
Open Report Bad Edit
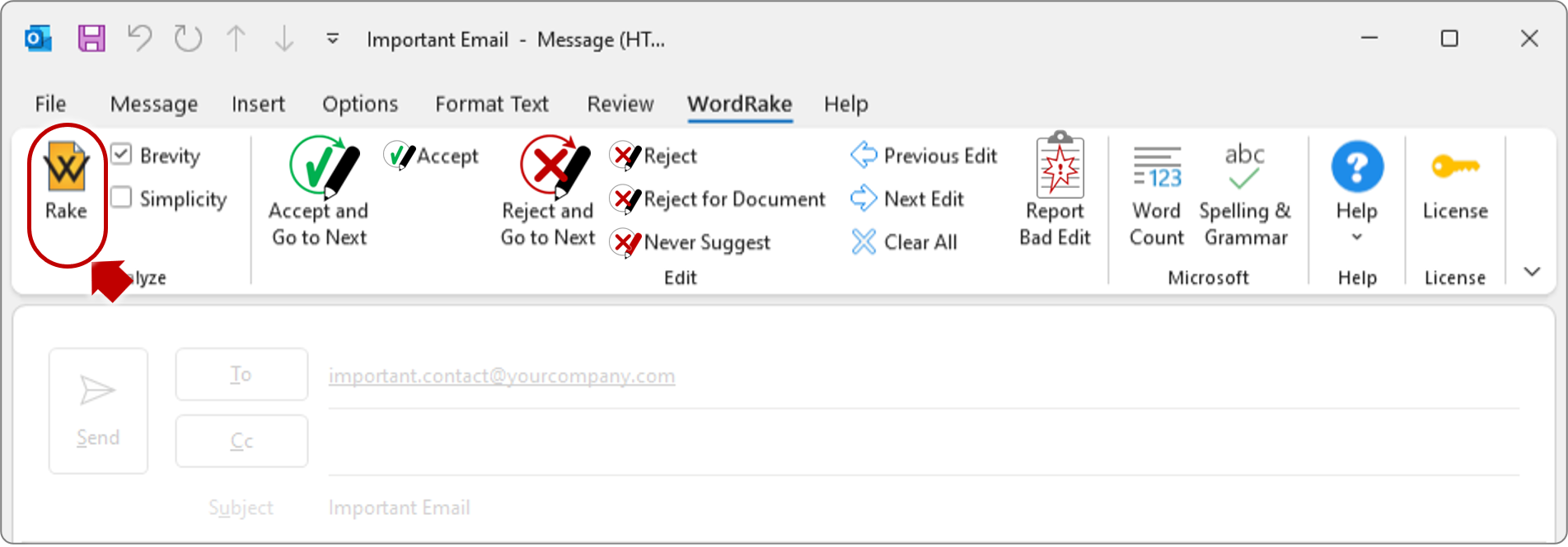[x=1055, y=190]
